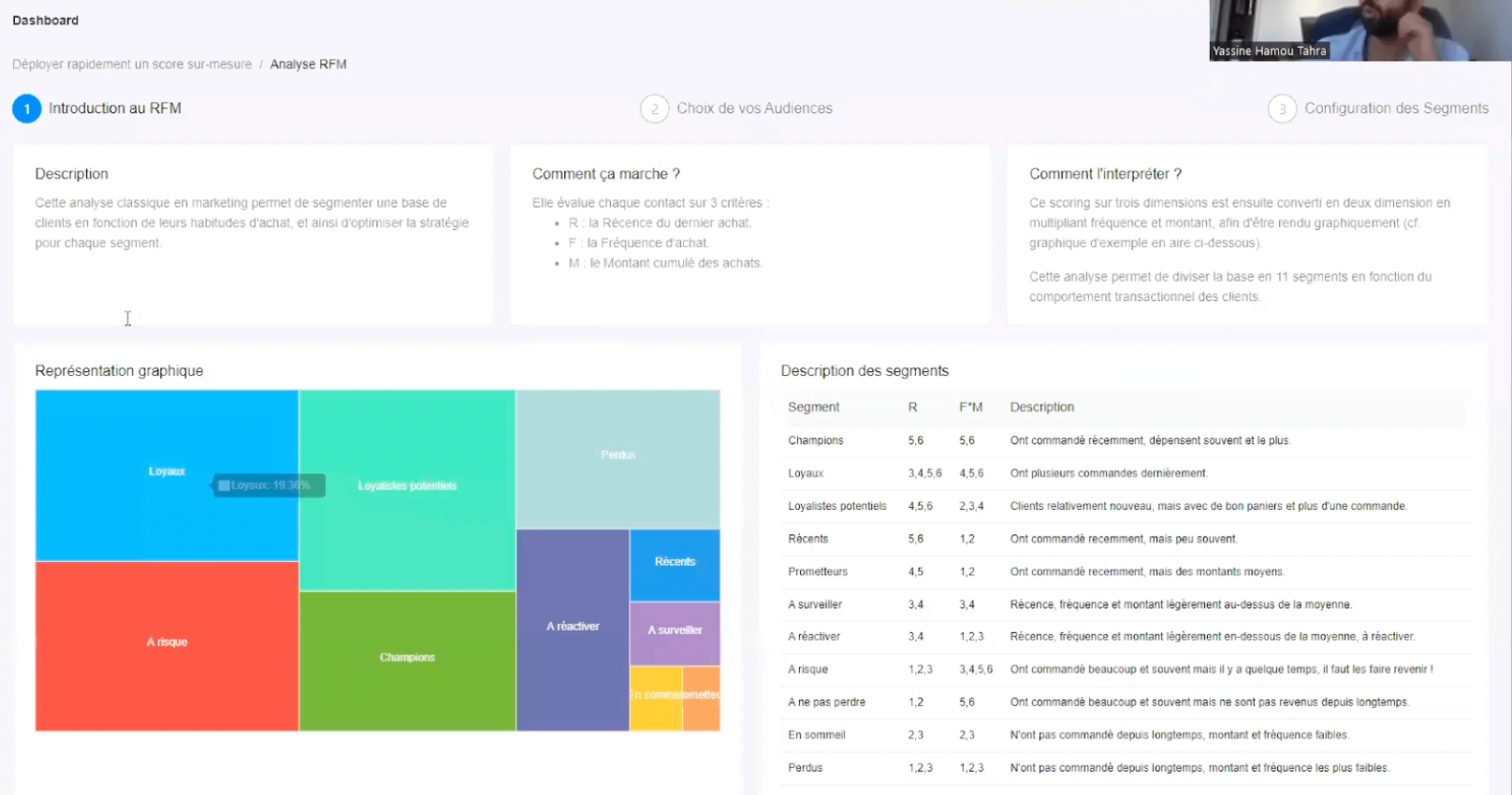Select the Loyalistes potentiels treemap block

tap(407, 490)
